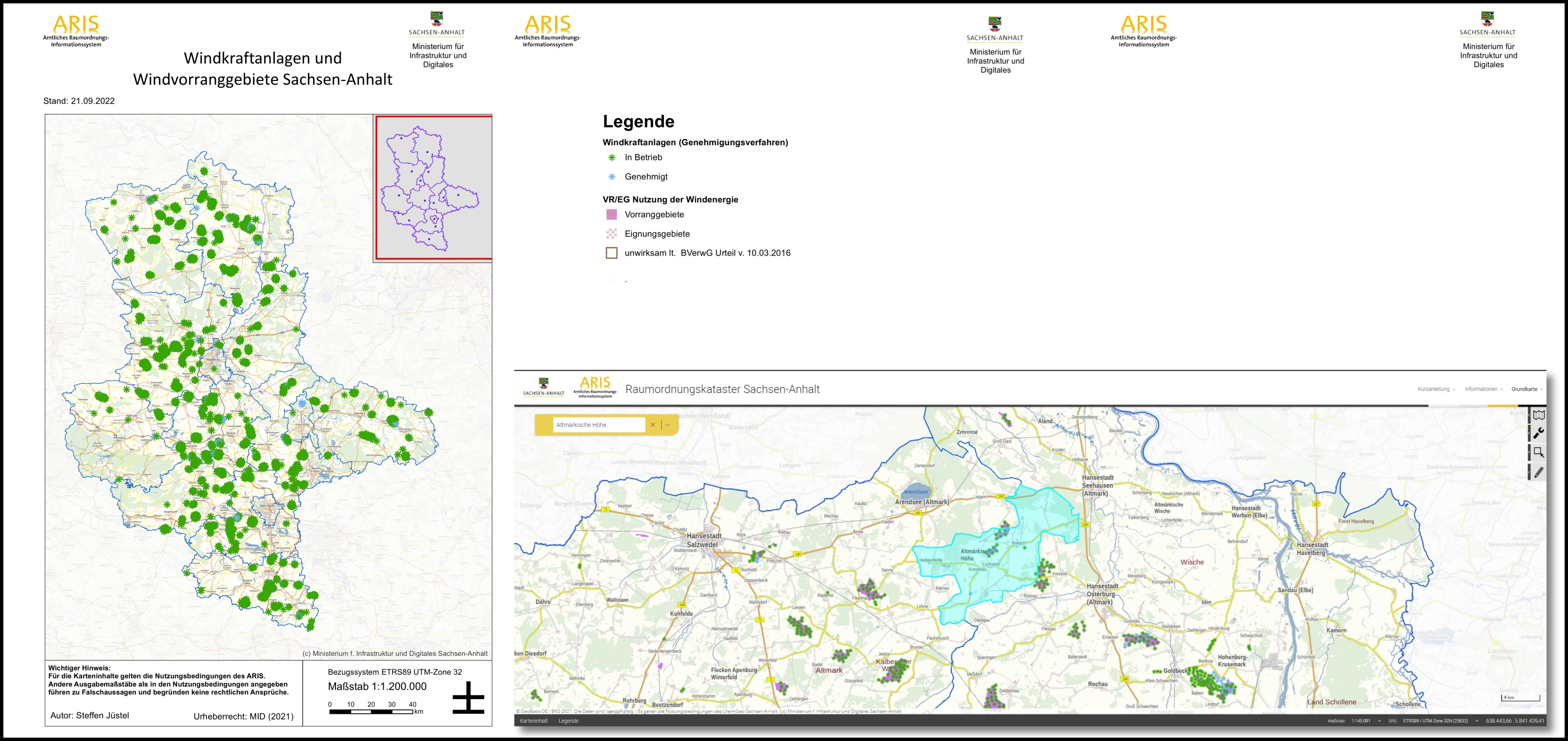
Task: Click the Maßstab 1:1.200.000 text
Action: pyautogui.click(x=377, y=687)
